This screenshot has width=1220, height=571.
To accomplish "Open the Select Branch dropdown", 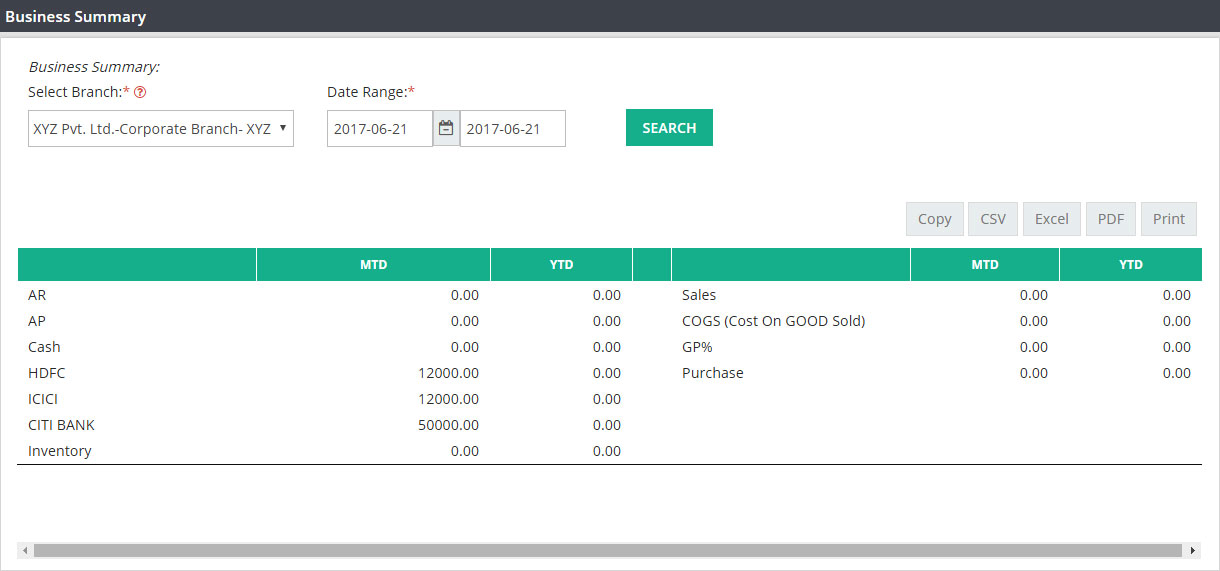I will pyautogui.click(x=161, y=128).
